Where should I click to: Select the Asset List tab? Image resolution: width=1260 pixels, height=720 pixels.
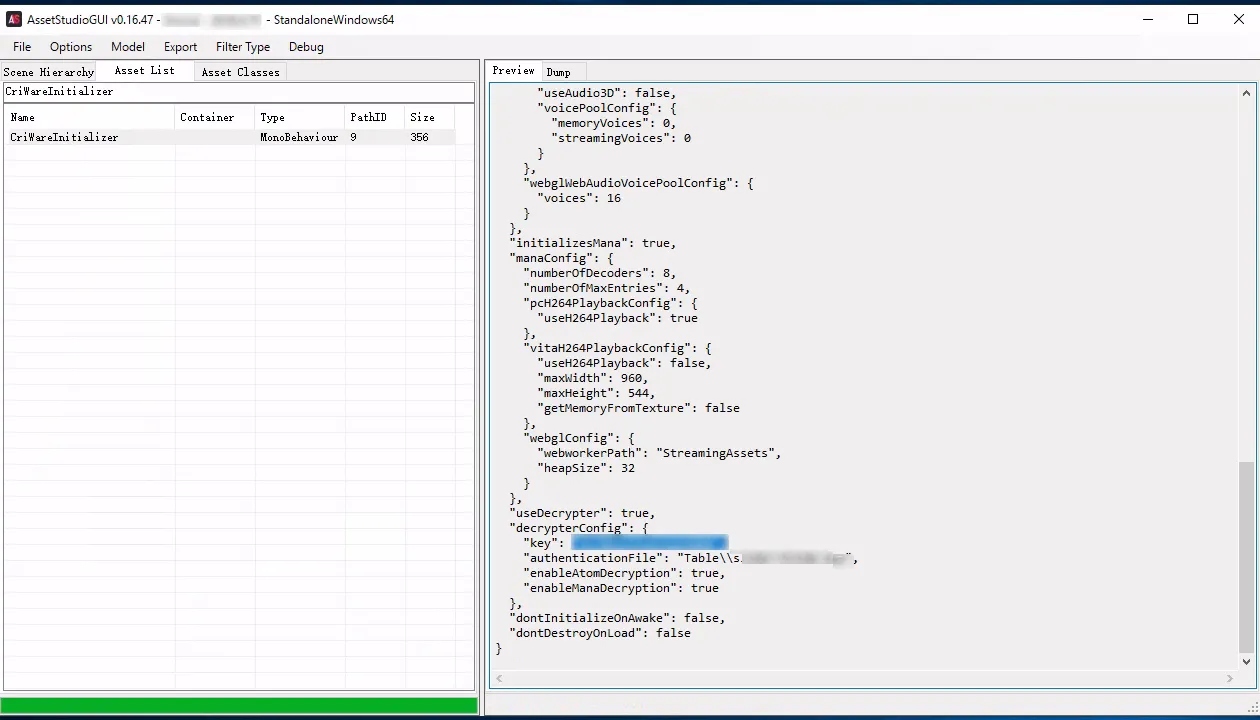coord(144,71)
